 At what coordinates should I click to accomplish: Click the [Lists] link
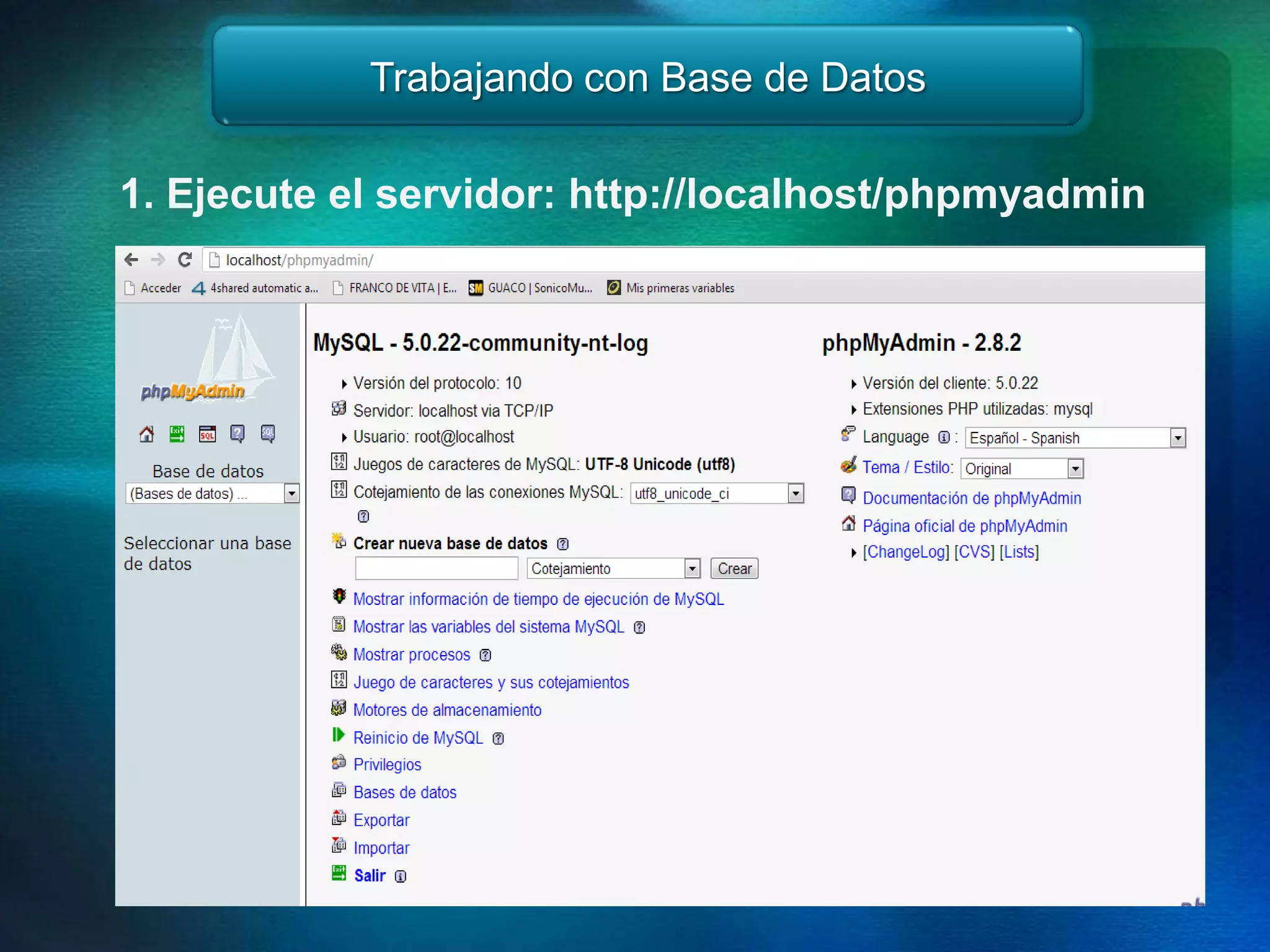(1019, 552)
